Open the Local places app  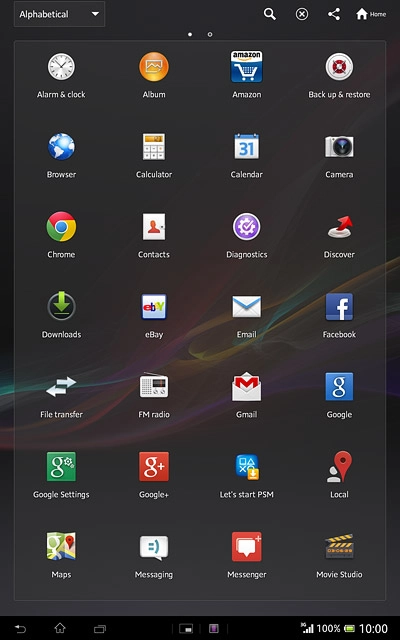click(339, 467)
